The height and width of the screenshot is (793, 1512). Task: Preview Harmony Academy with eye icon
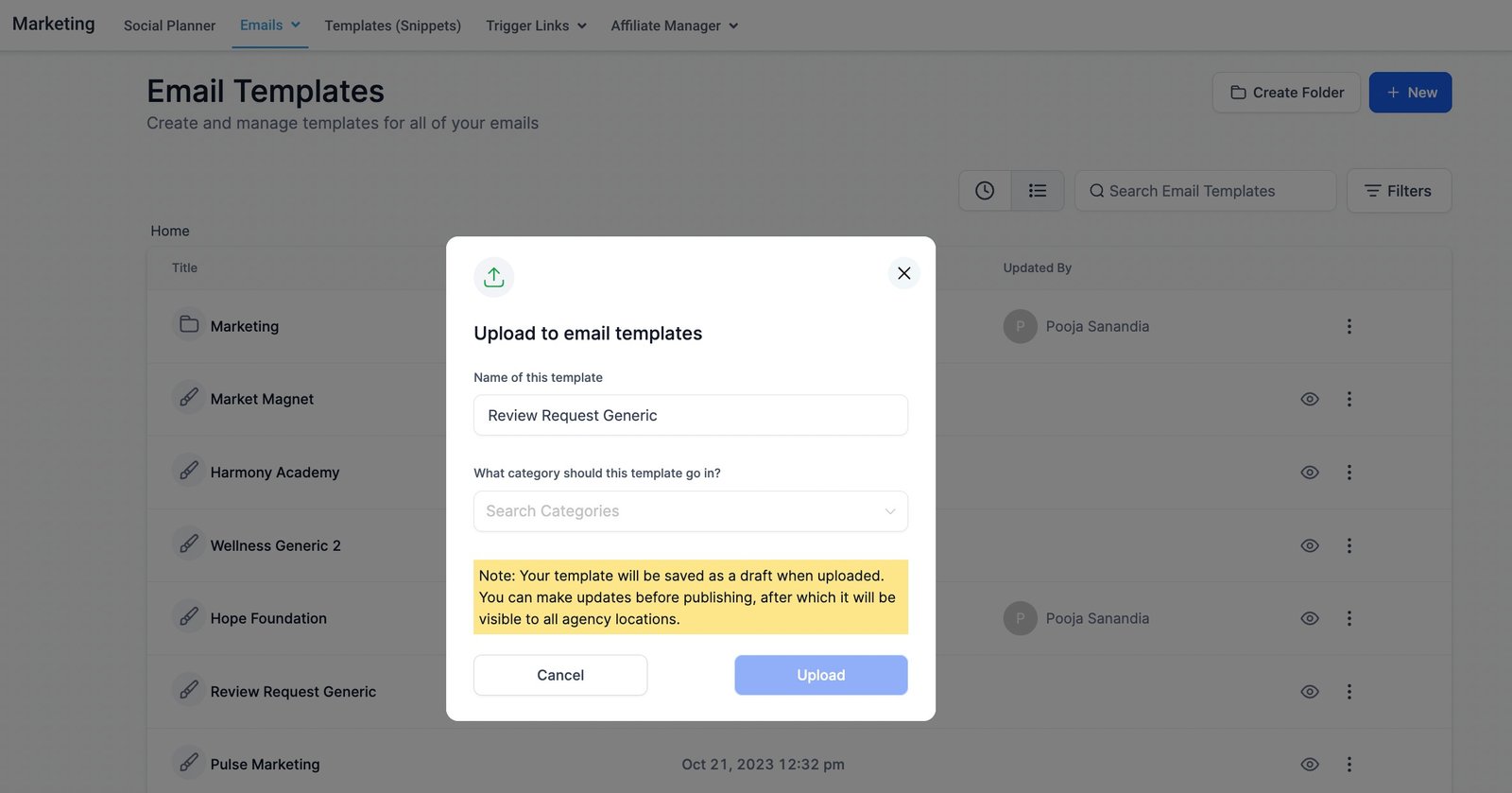1309,473
